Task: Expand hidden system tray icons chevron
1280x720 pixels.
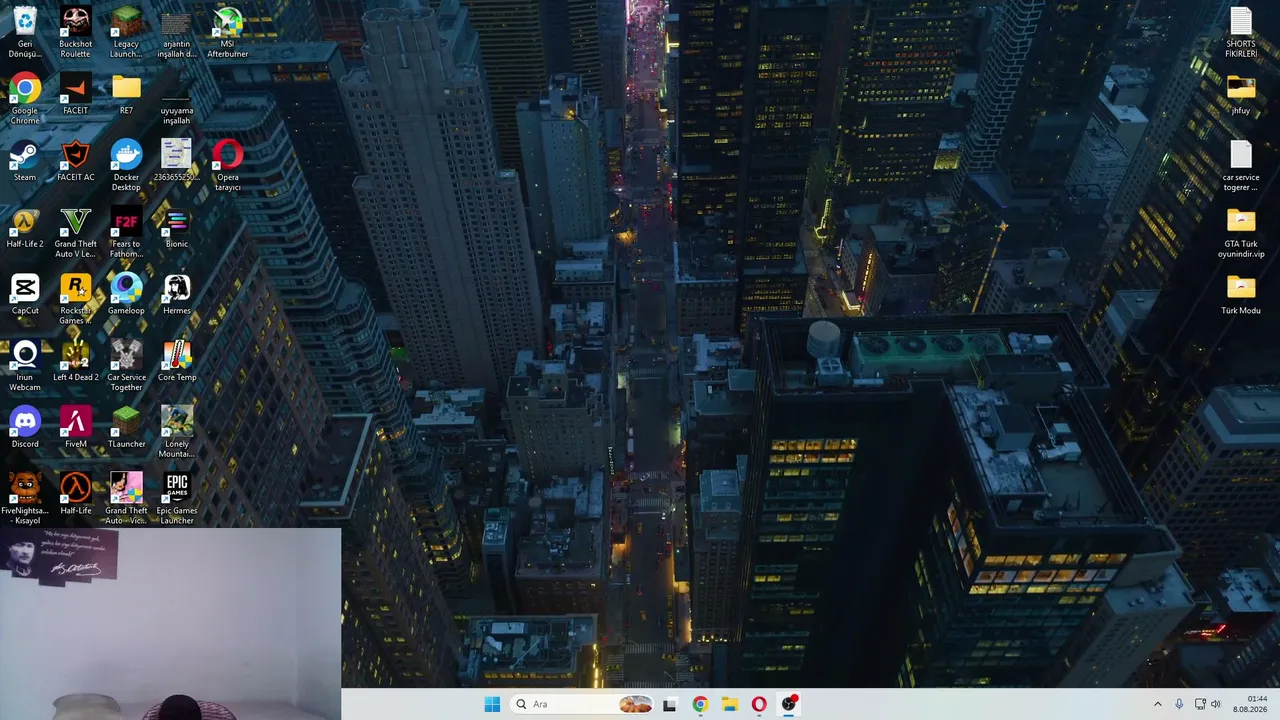Action: point(1158,704)
